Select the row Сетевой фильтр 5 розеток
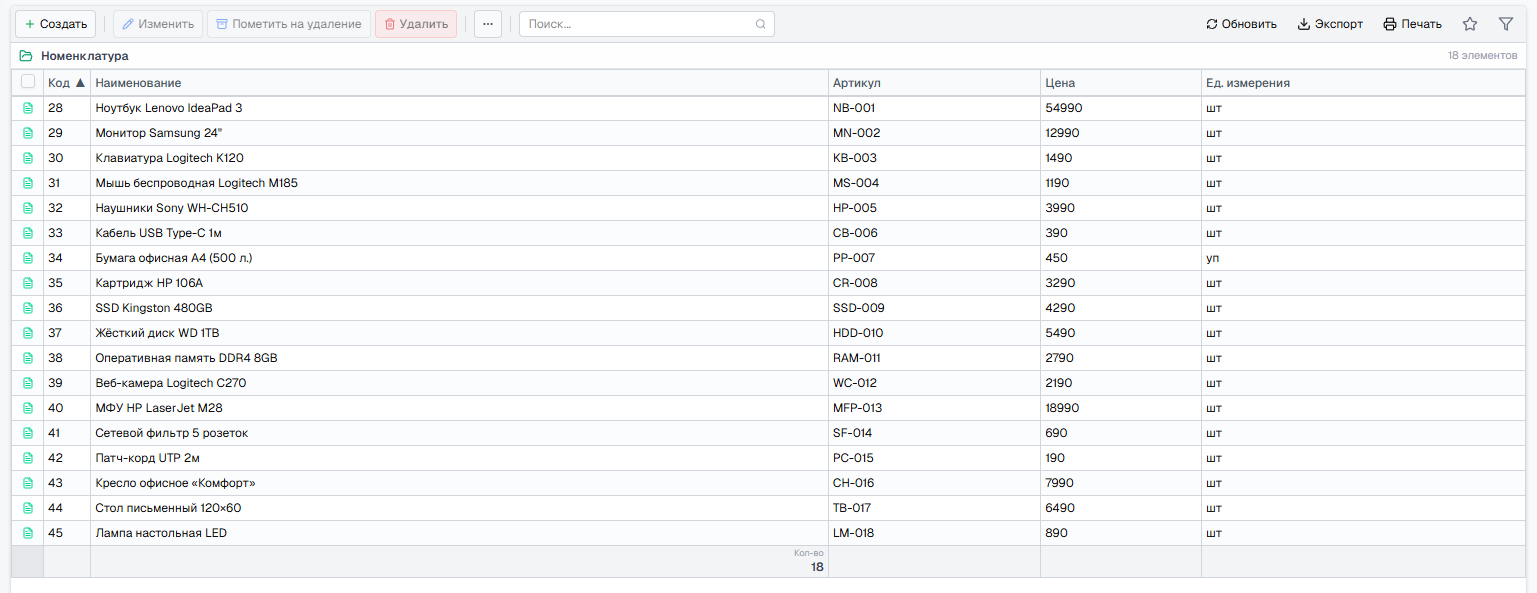The height and width of the screenshot is (593, 1537). [x=768, y=433]
